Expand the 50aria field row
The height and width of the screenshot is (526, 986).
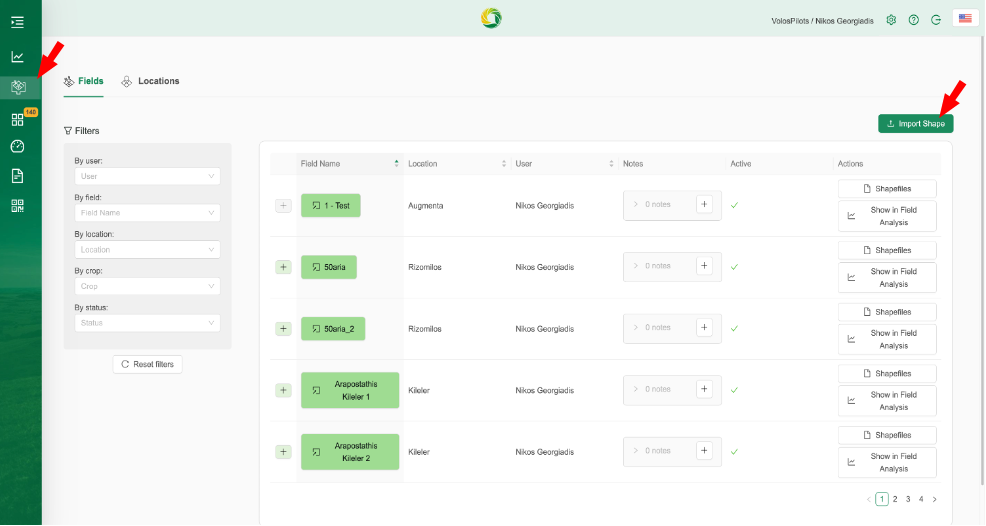point(283,267)
